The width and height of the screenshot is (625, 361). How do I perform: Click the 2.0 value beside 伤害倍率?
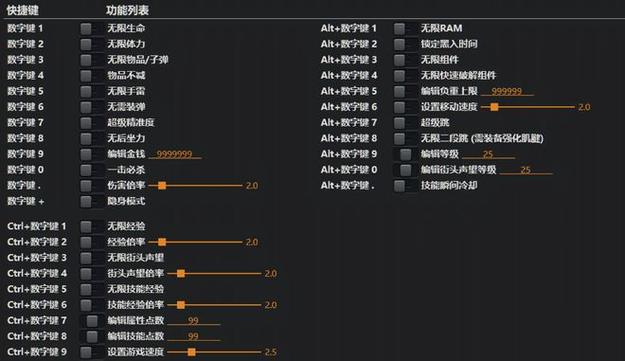pos(252,186)
